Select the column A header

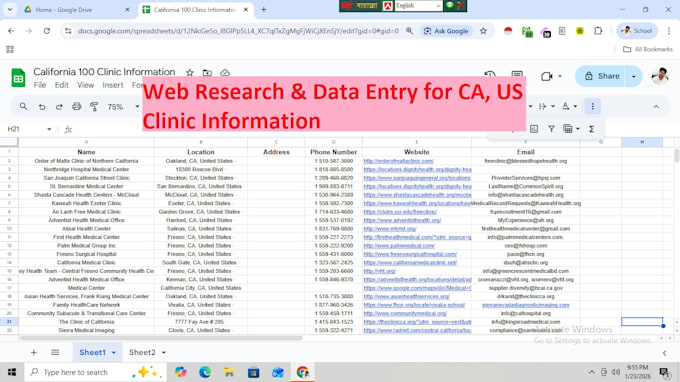pyautogui.click(x=86, y=142)
